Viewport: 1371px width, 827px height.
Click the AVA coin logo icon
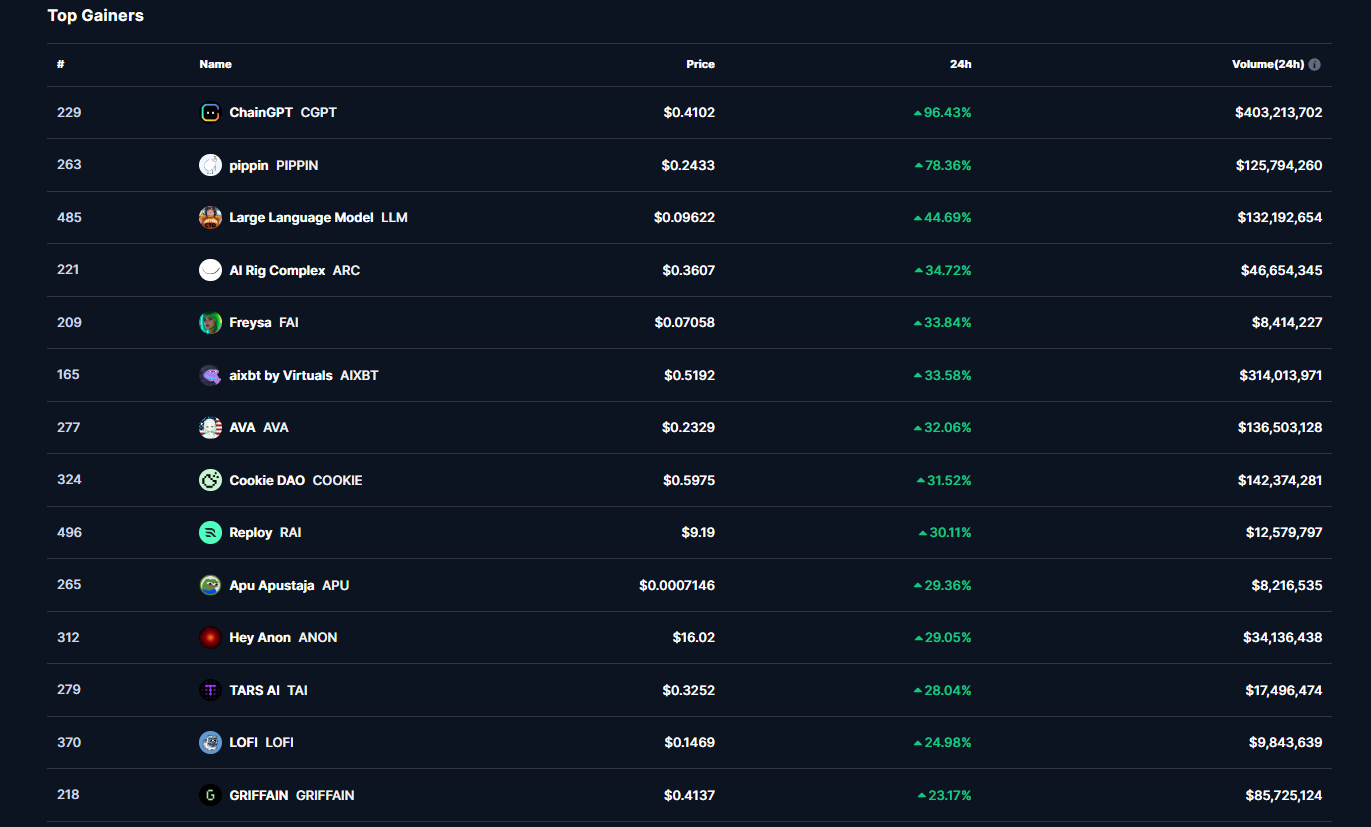[x=210, y=428]
